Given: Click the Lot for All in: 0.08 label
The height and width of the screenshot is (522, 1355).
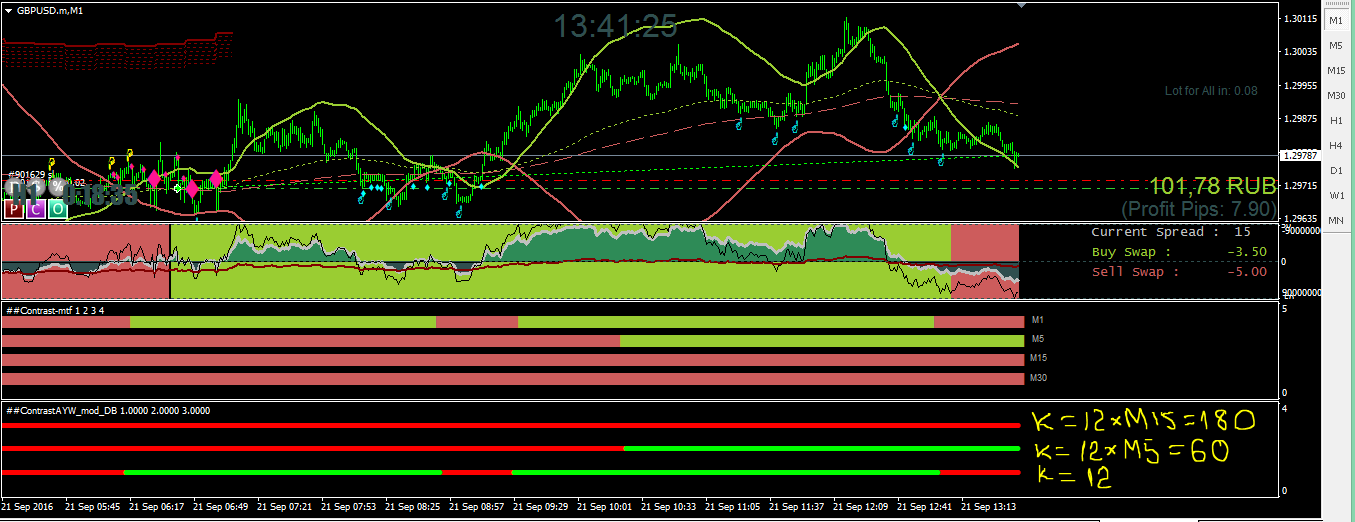Looking at the screenshot, I should click(1211, 91).
